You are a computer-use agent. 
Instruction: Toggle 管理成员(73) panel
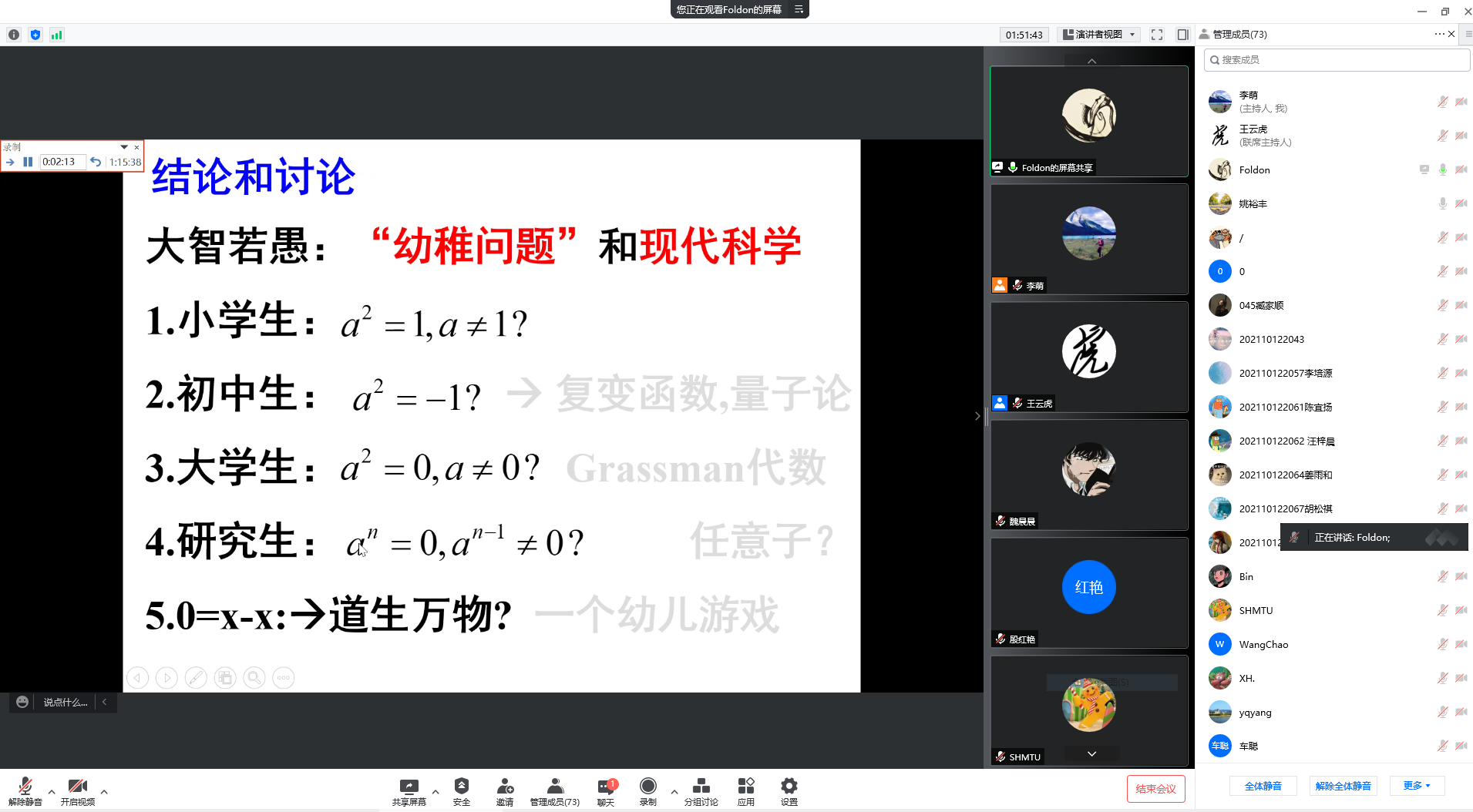pyautogui.click(x=555, y=791)
